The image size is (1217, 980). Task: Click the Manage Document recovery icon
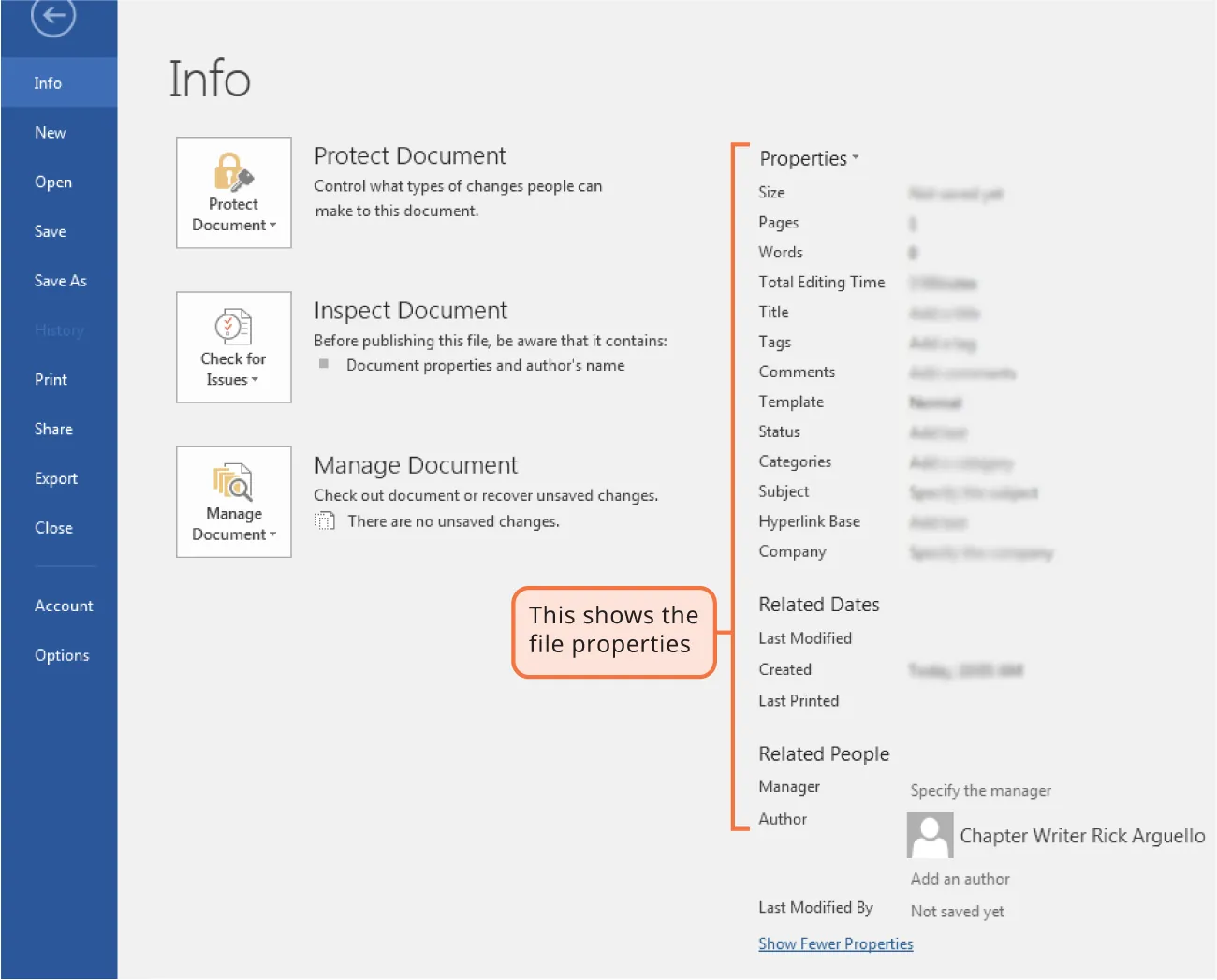(x=232, y=484)
